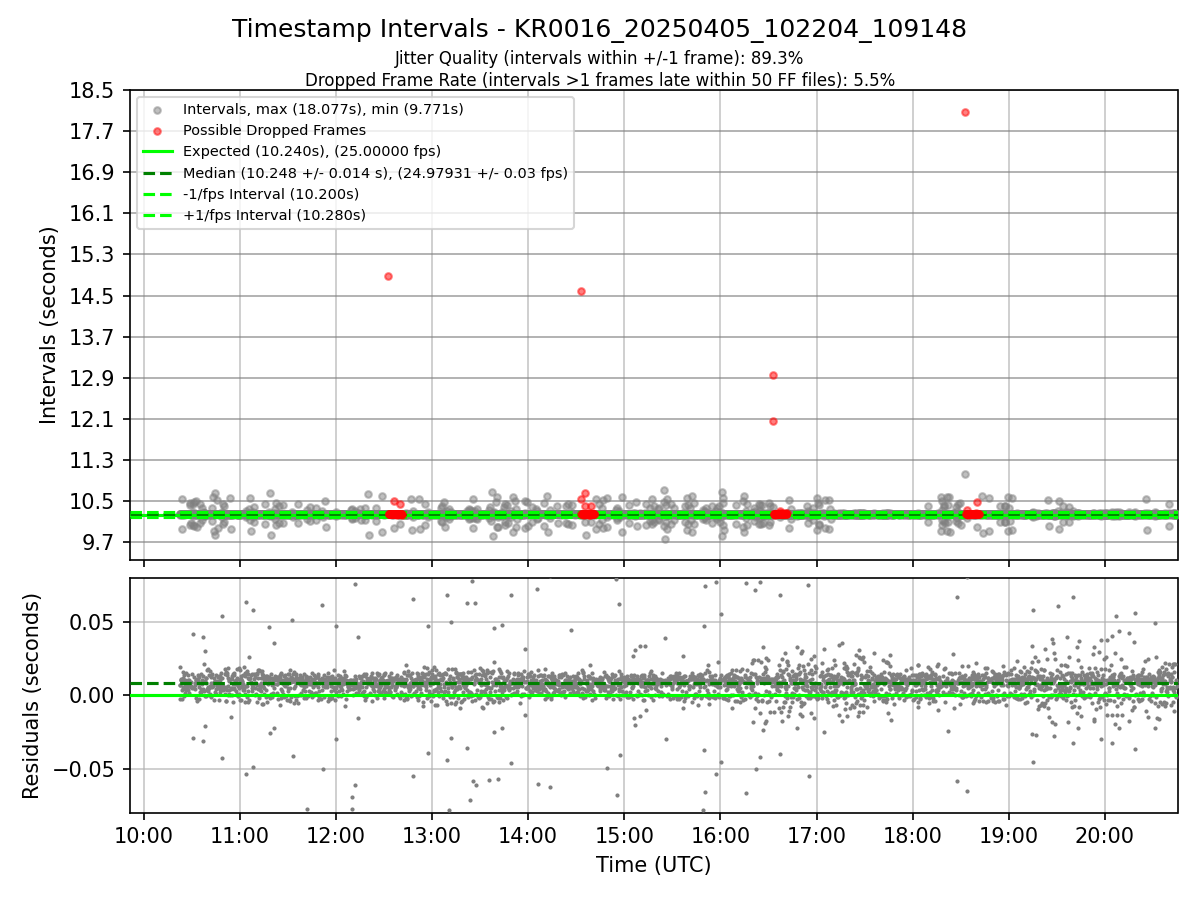
Task: Click the red outlier point near 14.6 seconds
Action: click(581, 291)
